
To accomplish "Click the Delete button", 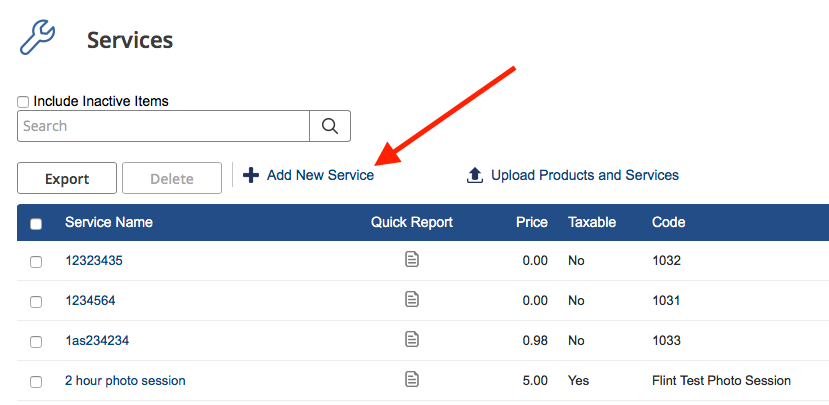I will click(x=172, y=178).
